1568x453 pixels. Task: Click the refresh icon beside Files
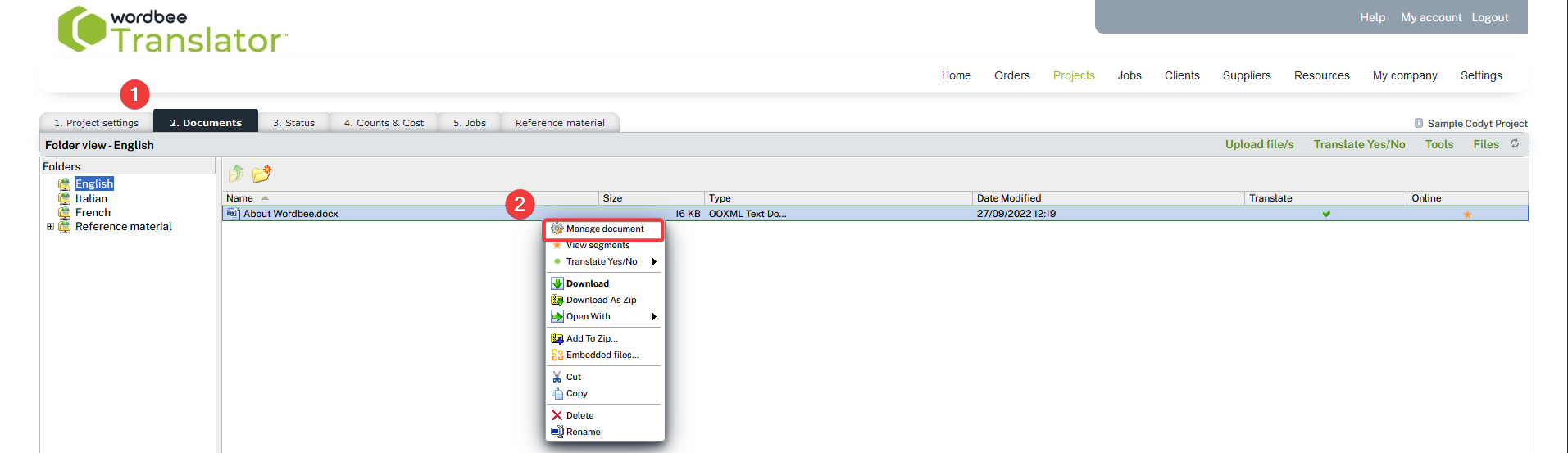(x=1515, y=144)
